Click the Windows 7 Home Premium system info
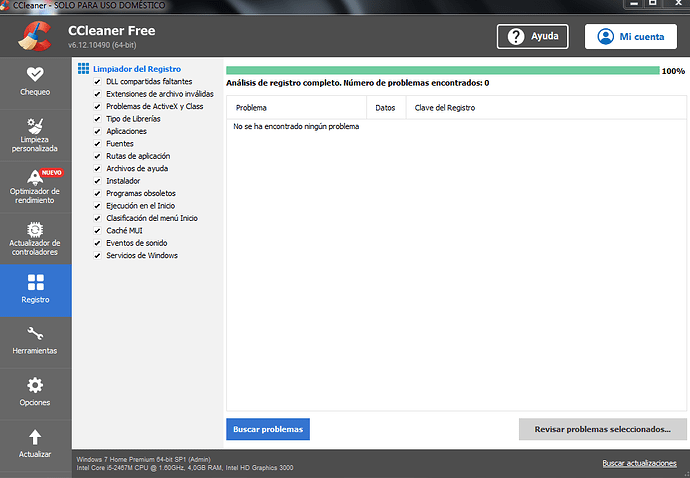 pyautogui.click(x=143, y=459)
